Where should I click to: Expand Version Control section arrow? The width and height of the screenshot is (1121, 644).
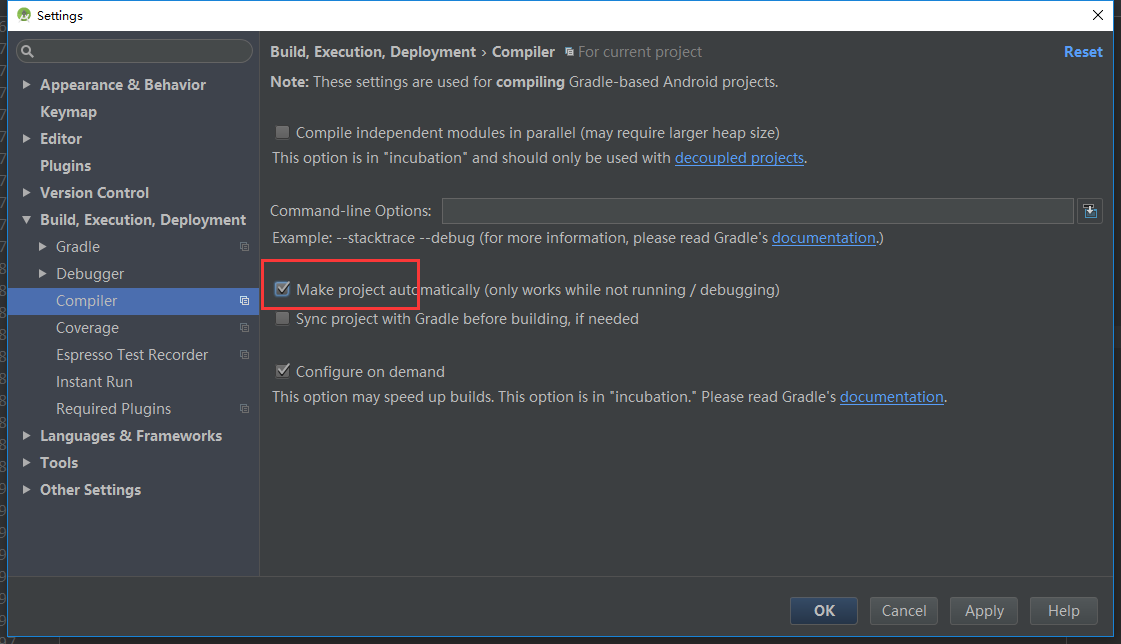[x=26, y=192]
